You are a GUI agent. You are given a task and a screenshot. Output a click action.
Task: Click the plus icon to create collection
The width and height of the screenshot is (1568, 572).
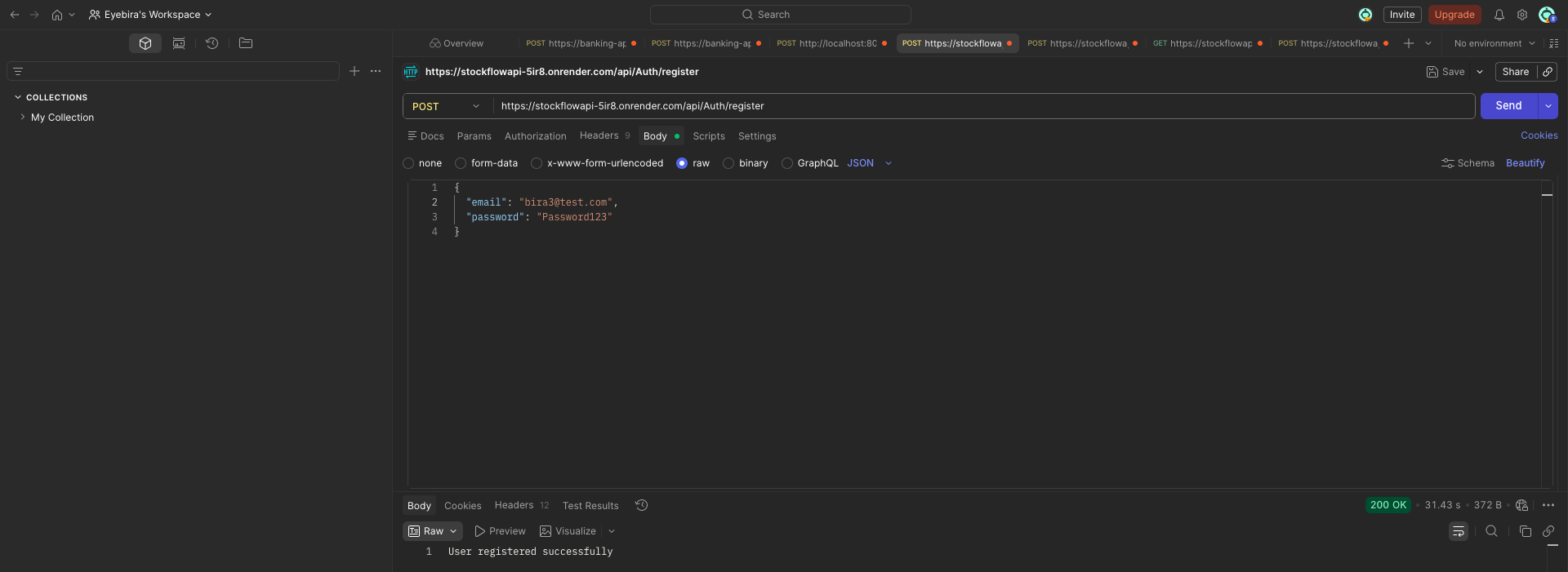354,71
